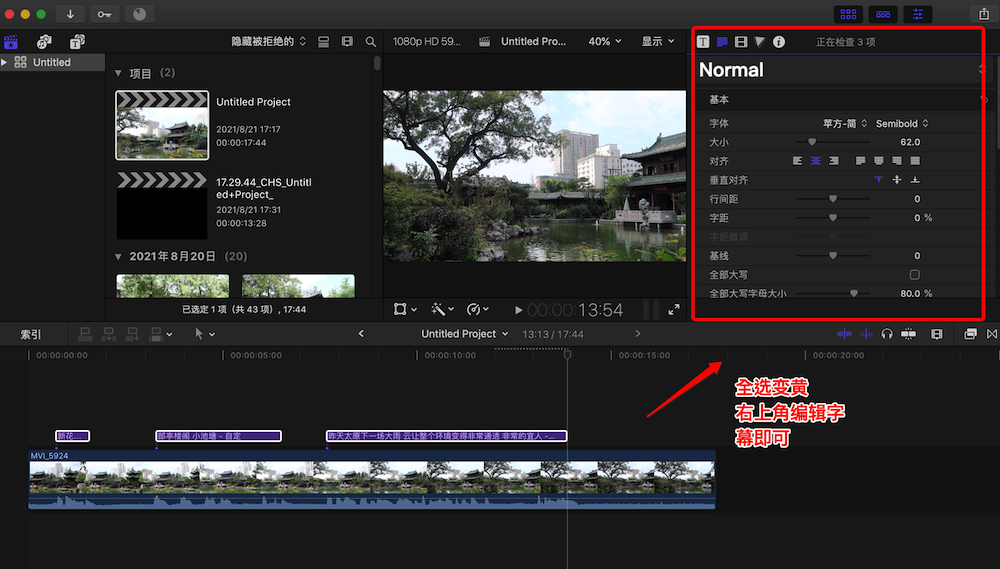The height and width of the screenshot is (569, 1000).
Task: Enter full-screen viewer mode
Action: click(x=674, y=310)
